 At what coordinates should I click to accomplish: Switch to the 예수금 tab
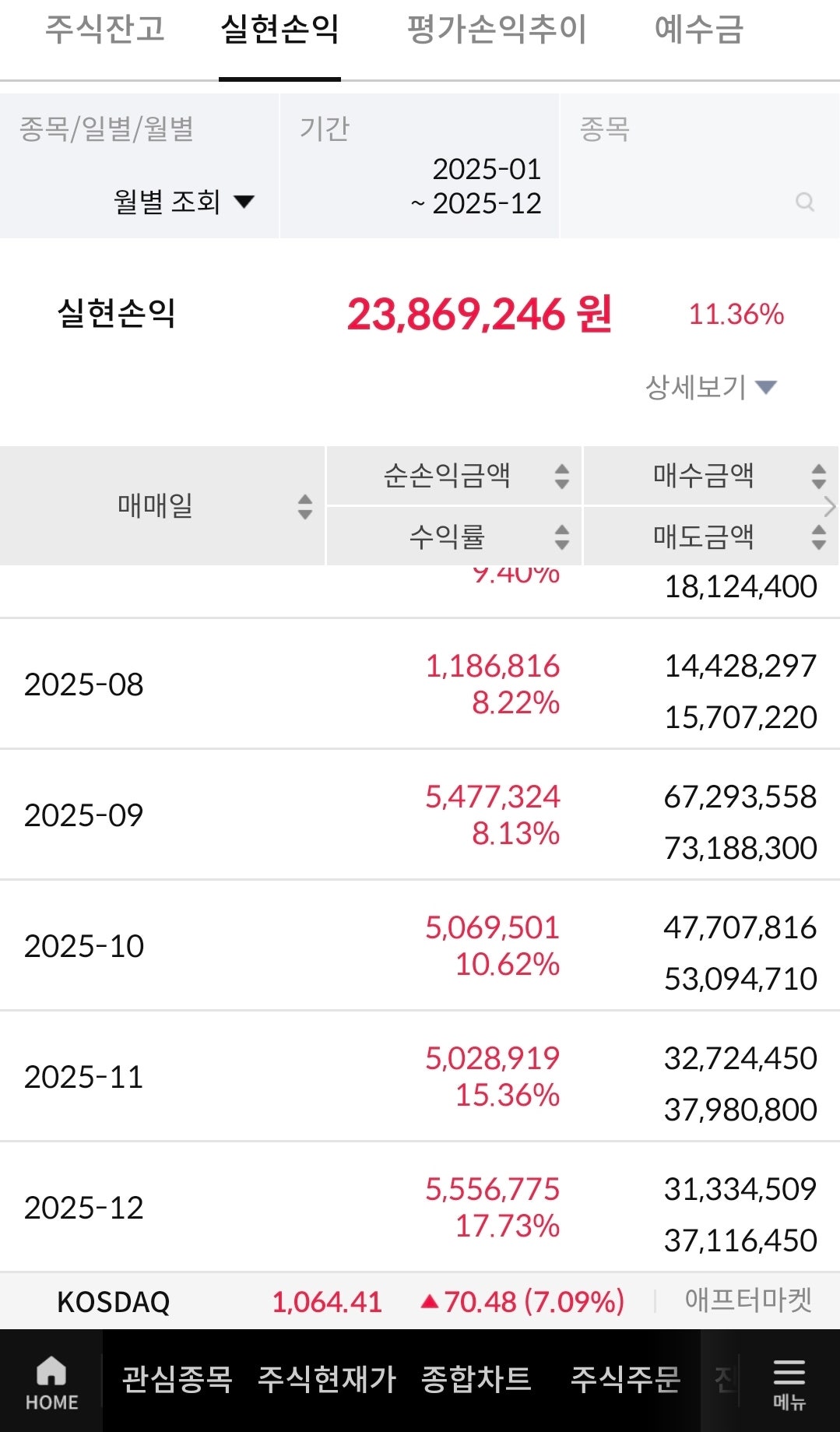(x=698, y=31)
